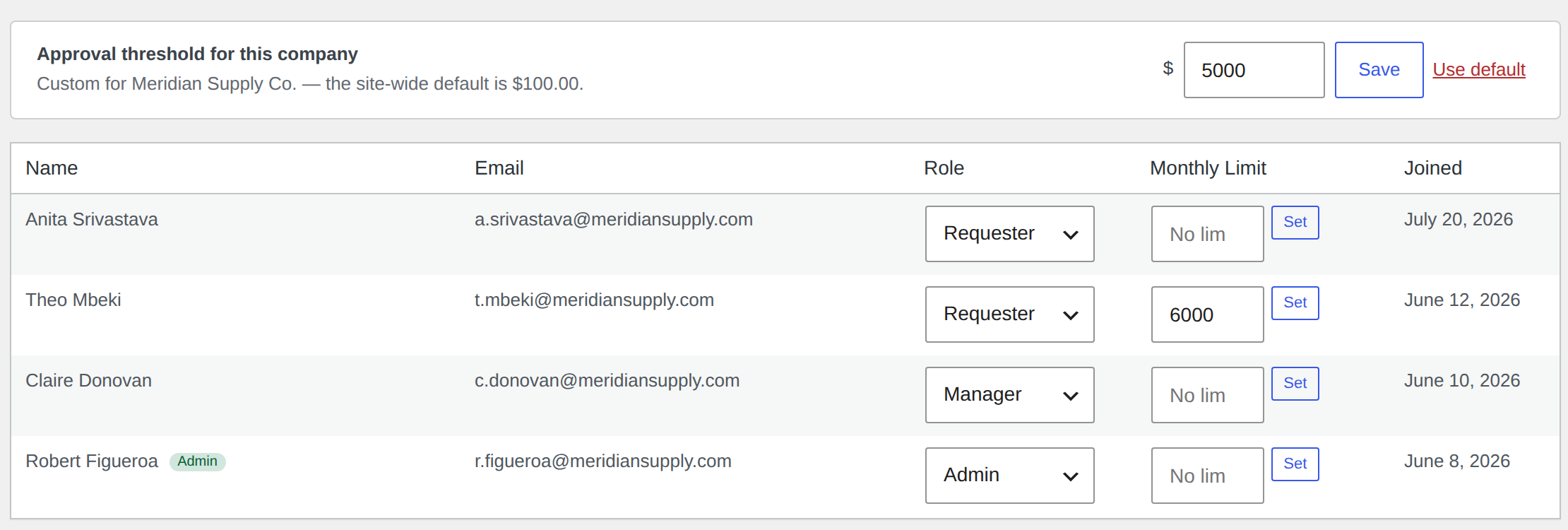The height and width of the screenshot is (530, 1568).
Task: Focus Anita Srivastava's monthly limit field
Action: [1207, 234]
